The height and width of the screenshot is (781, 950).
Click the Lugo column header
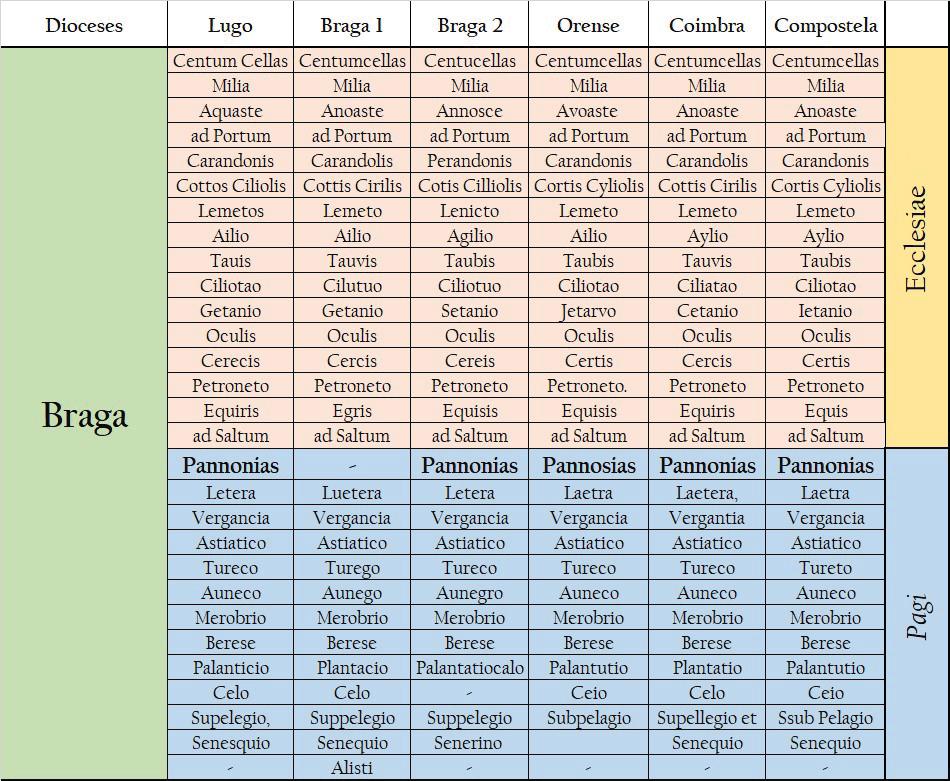point(230,24)
